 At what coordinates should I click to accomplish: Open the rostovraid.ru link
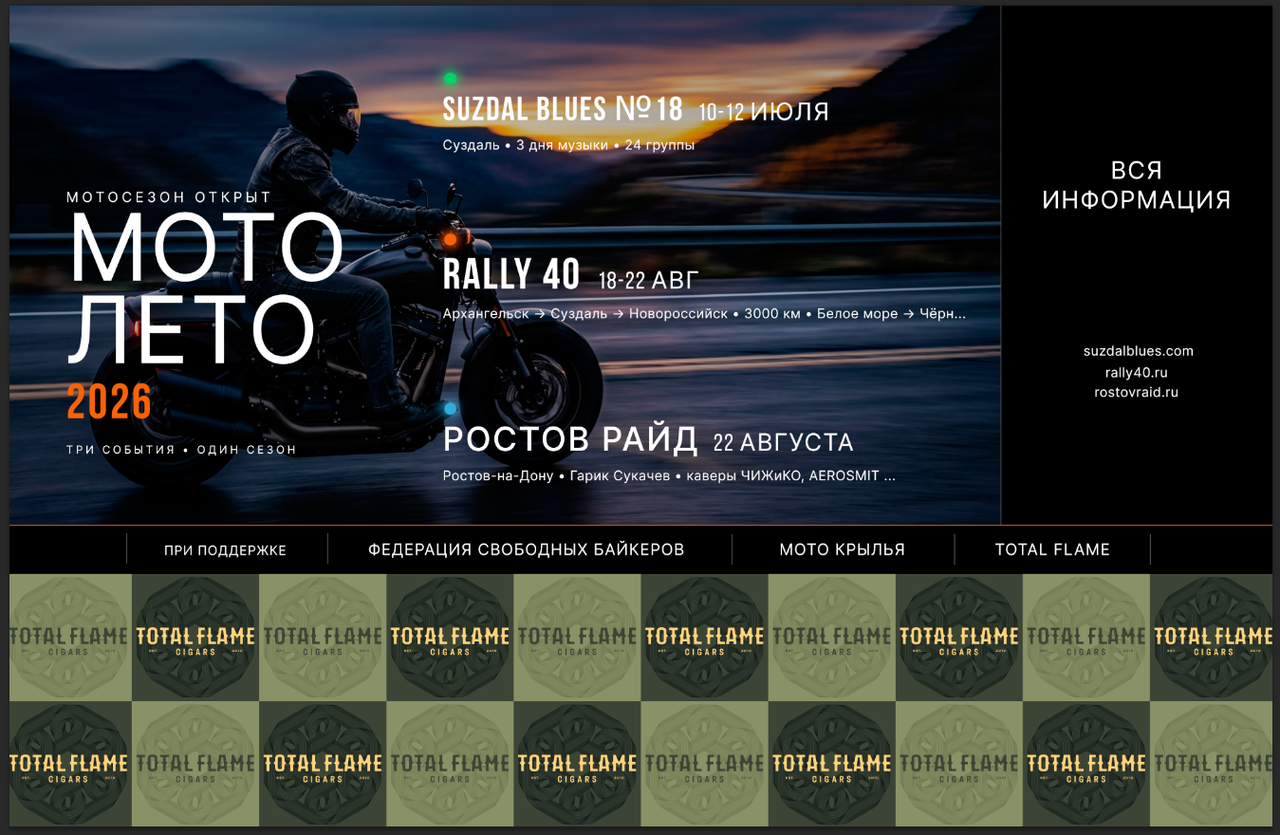(x=1137, y=392)
